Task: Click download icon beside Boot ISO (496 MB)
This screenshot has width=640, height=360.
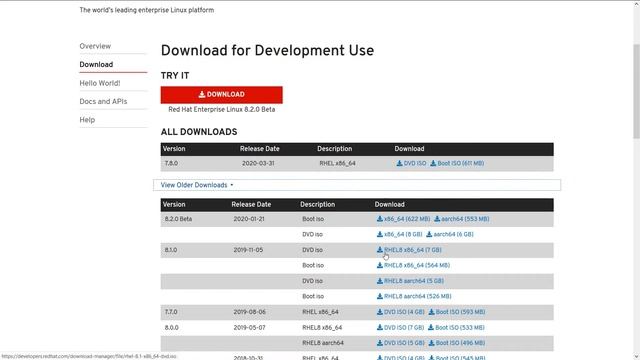Action: (x=431, y=343)
